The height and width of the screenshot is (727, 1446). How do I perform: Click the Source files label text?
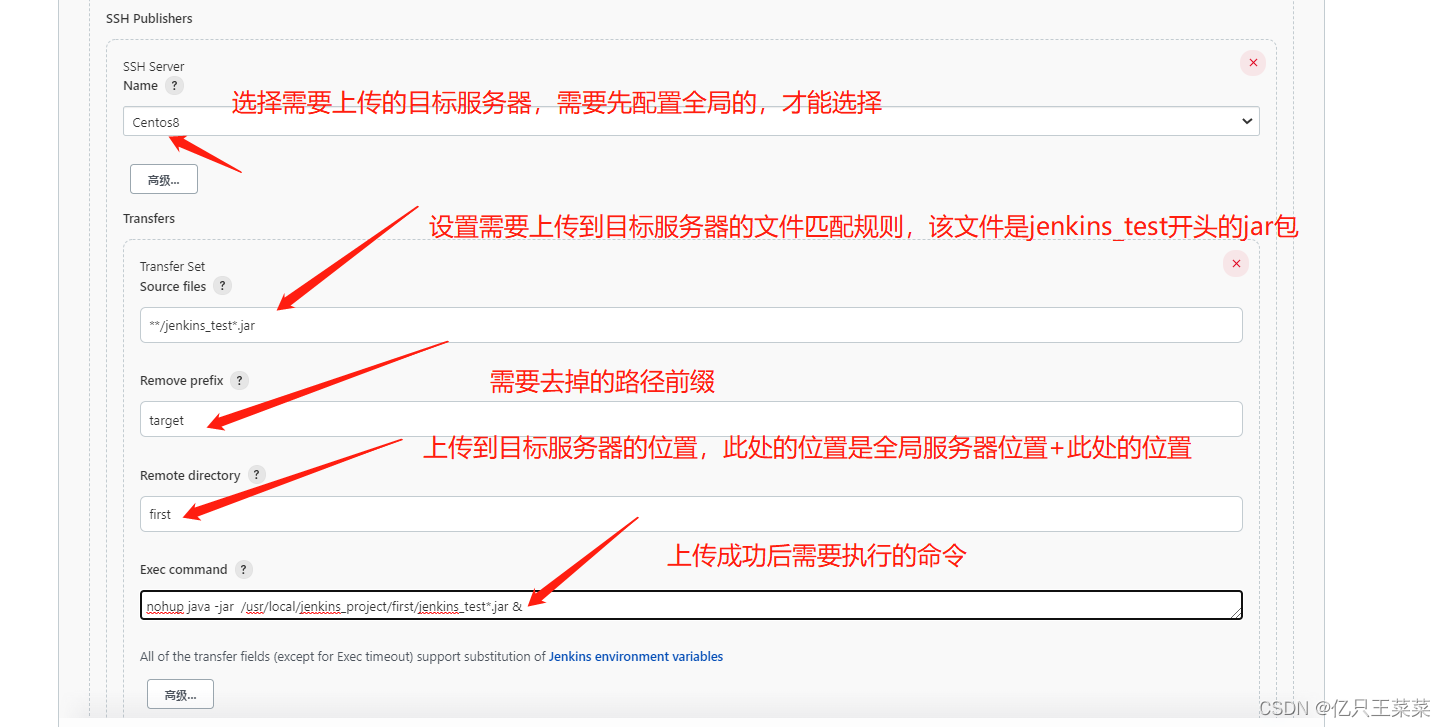click(173, 286)
